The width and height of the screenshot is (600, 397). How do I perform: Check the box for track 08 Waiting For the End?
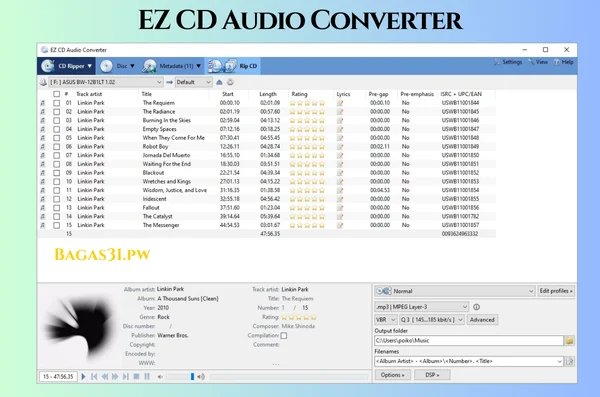57,164
